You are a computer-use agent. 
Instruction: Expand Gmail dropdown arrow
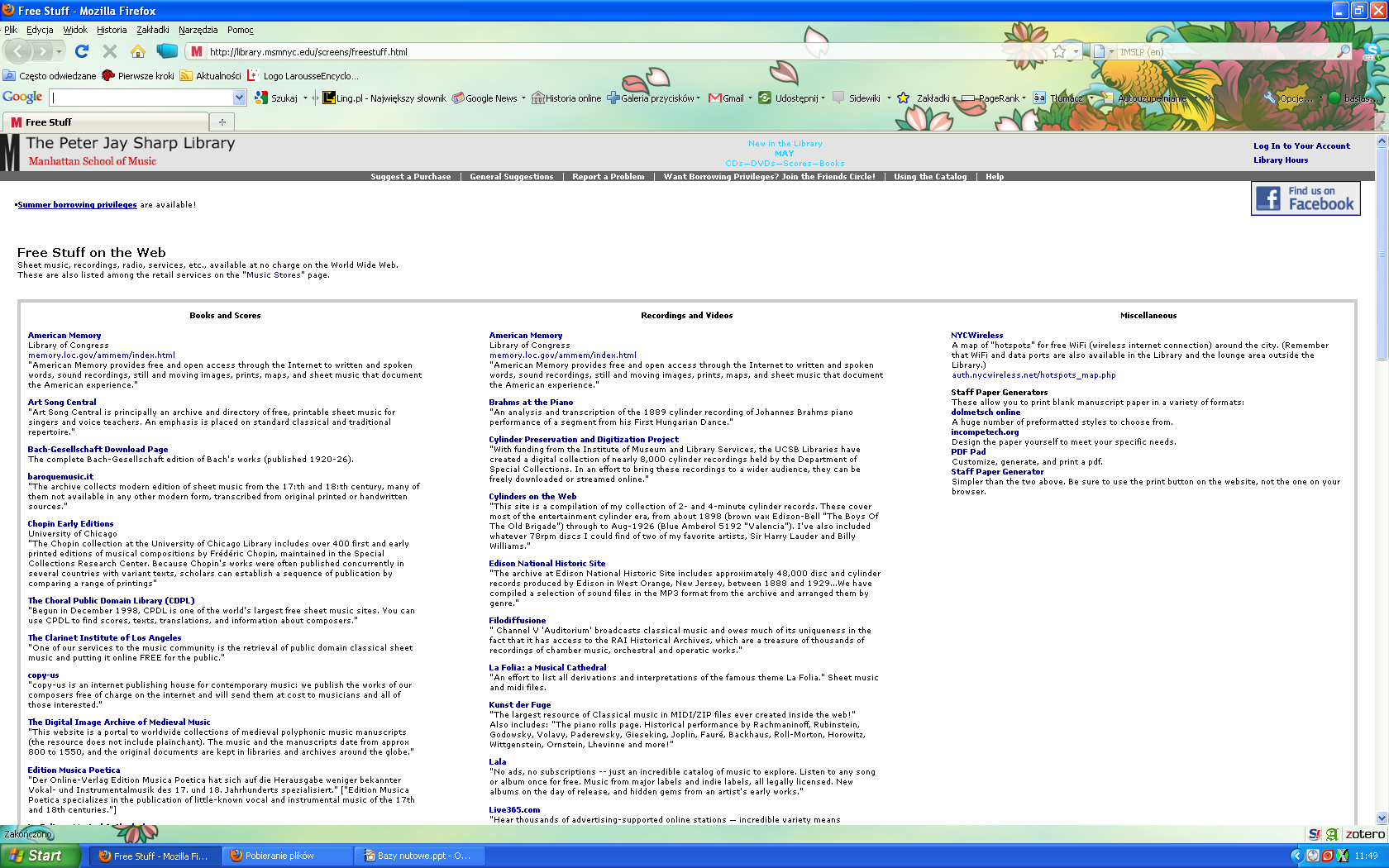click(750, 98)
